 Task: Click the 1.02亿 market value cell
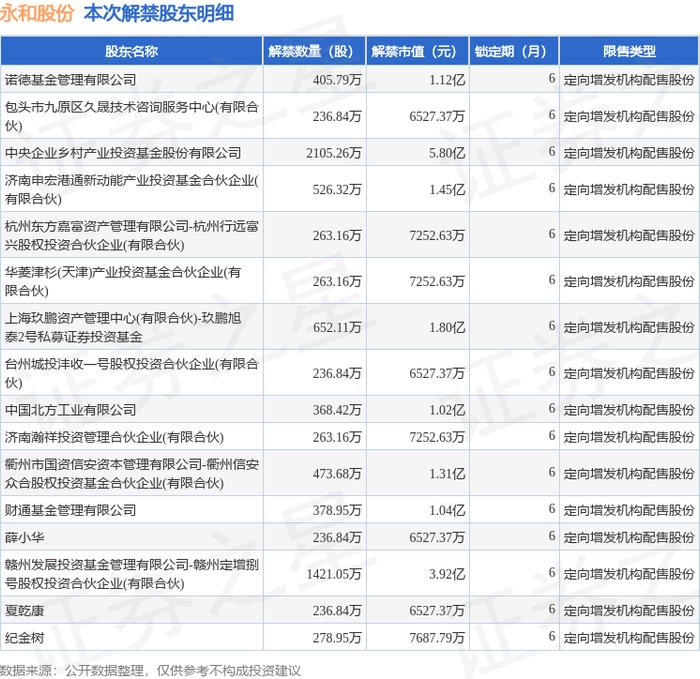(447, 410)
